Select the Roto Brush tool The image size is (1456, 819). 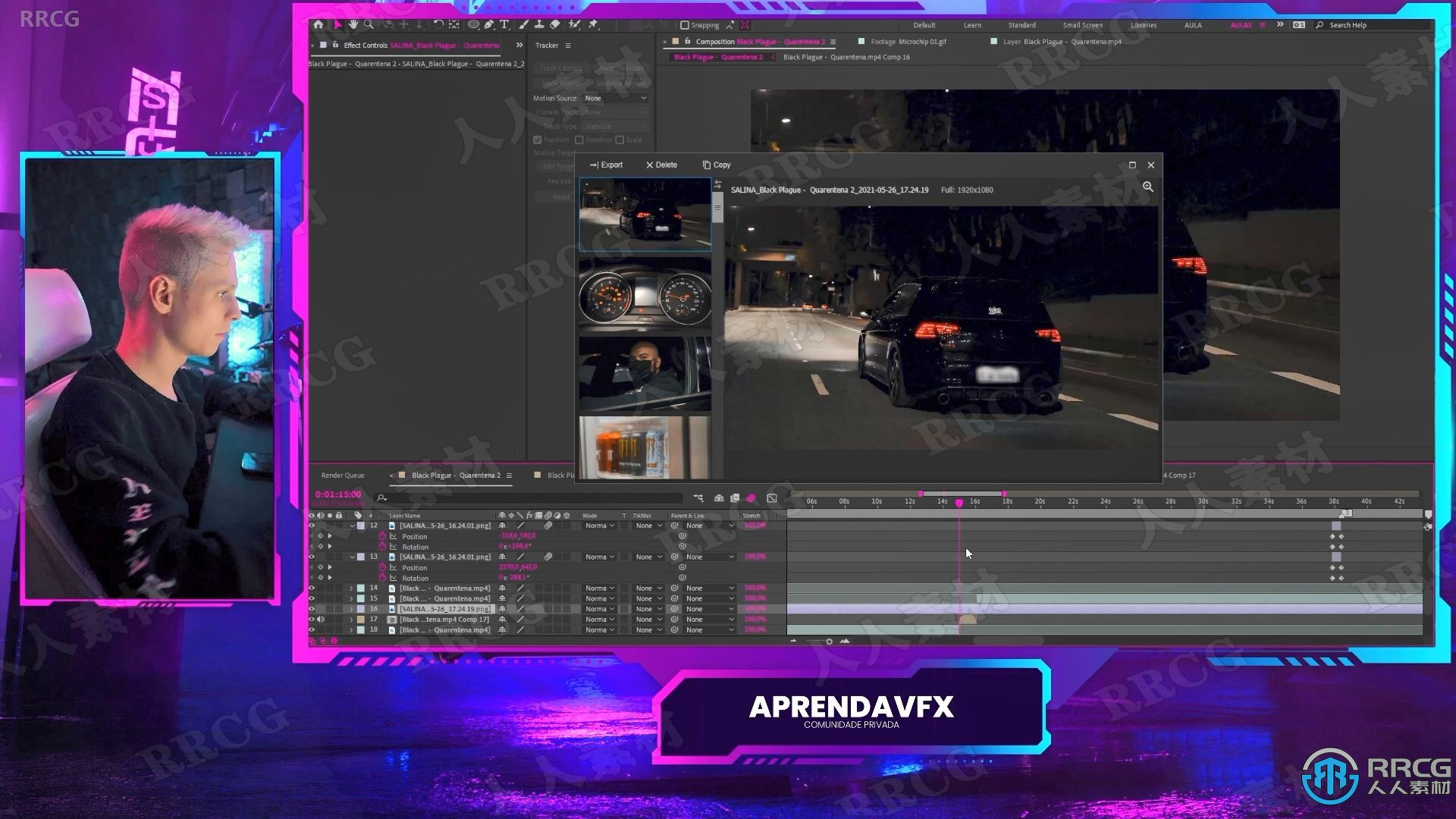point(575,24)
